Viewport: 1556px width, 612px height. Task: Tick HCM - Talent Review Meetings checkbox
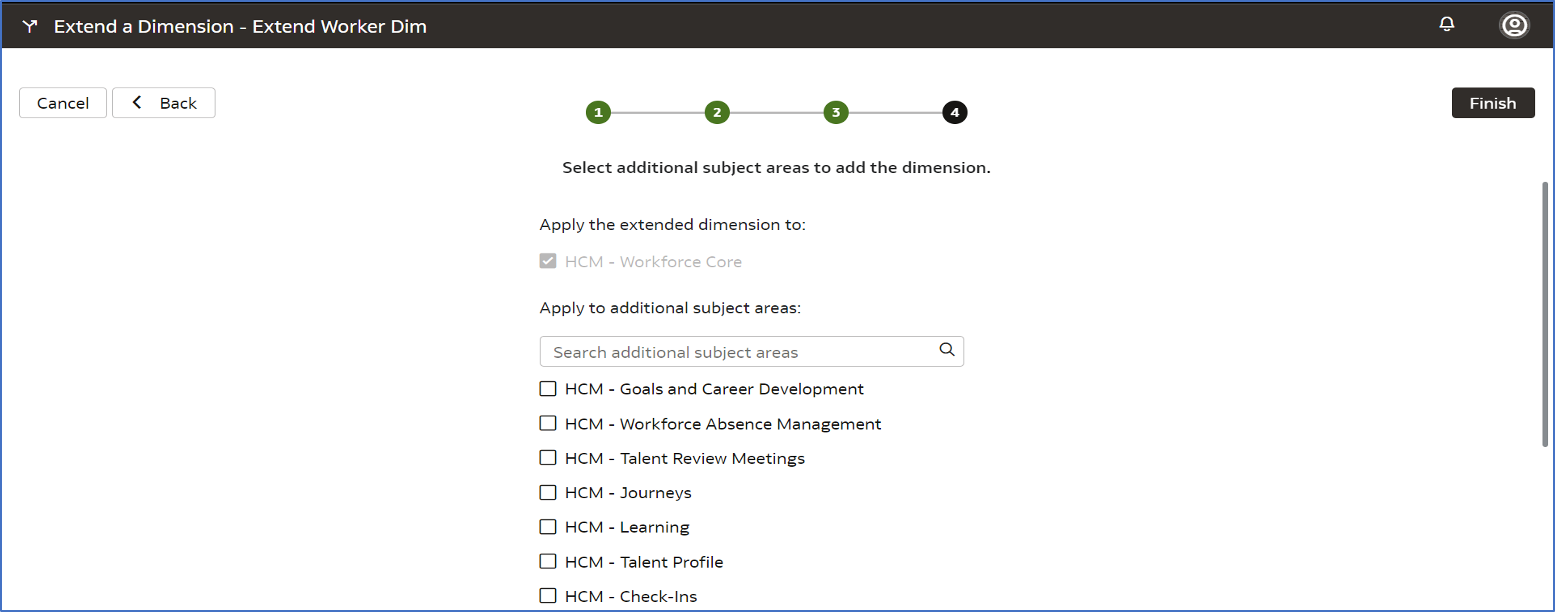pyautogui.click(x=548, y=458)
